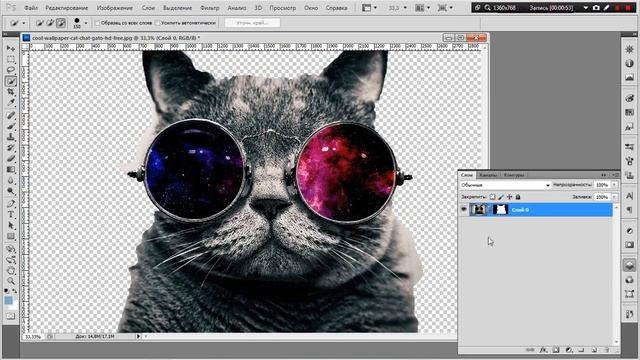Open the blend mode dropdown 'Обычные'
Image resolution: width=640 pixels, height=360 pixels.
coord(505,185)
